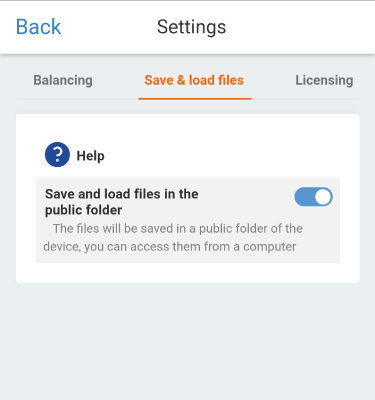The image size is (375, 400).
Task: Click the empty gray area below the card
Action: (187, 342)
